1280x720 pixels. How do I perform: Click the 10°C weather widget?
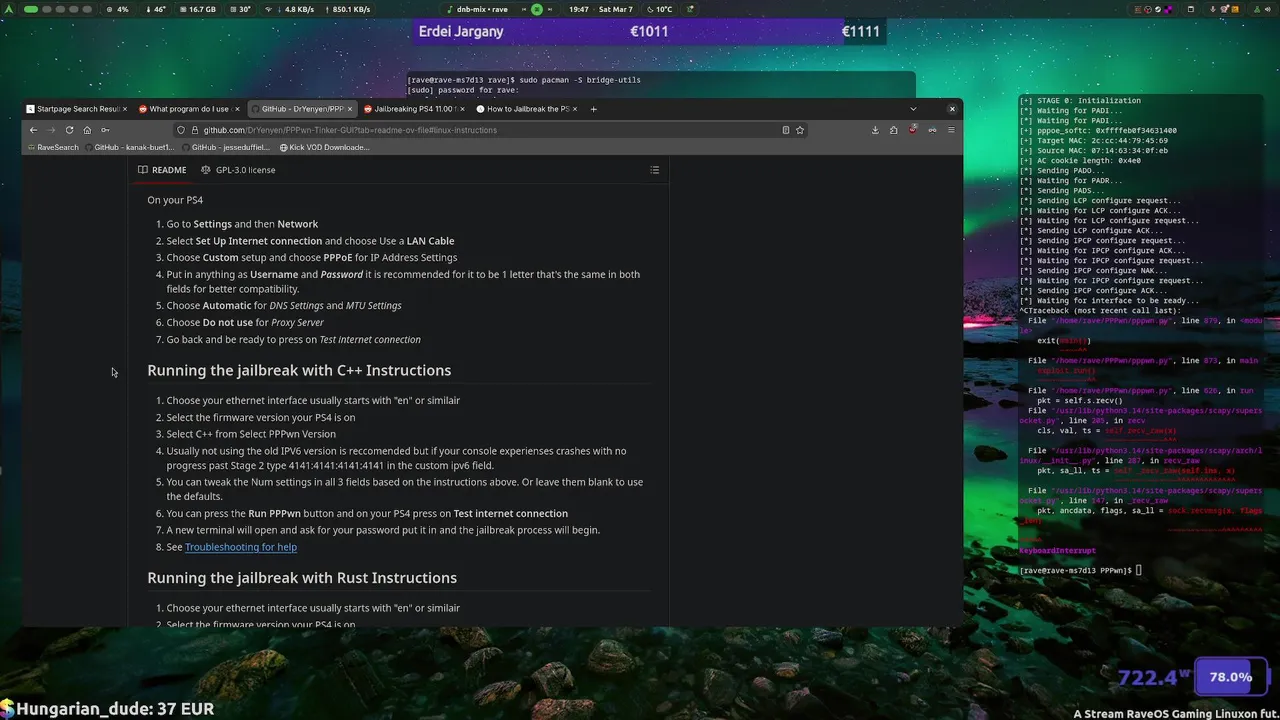tap(659, 9)
